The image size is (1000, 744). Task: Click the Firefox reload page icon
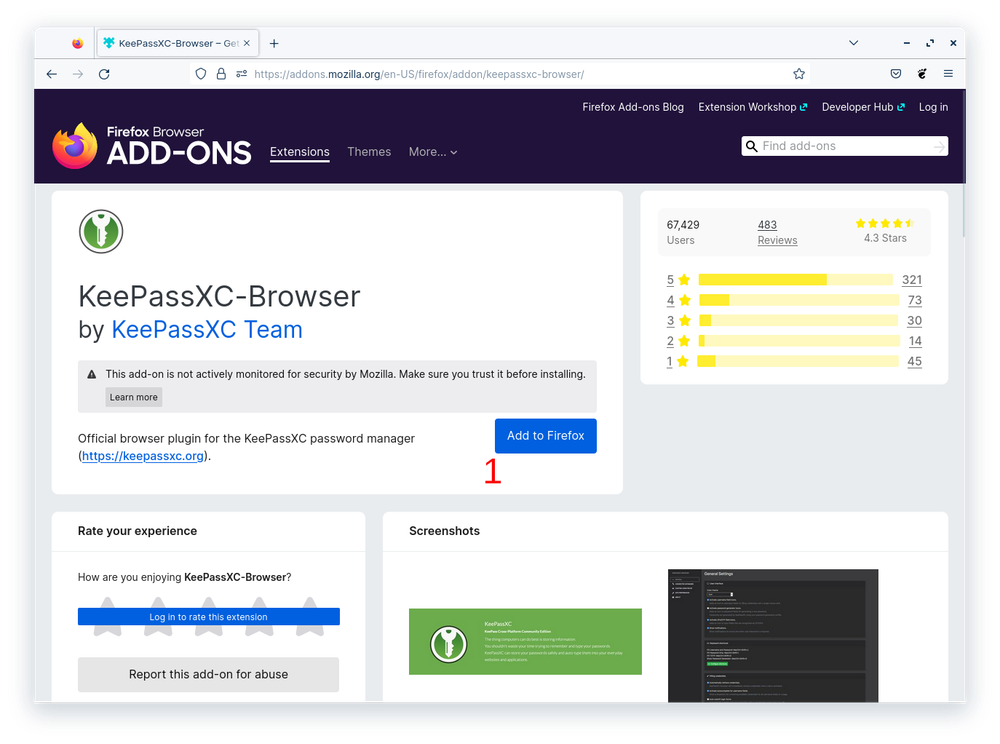(x=104, y=74)
